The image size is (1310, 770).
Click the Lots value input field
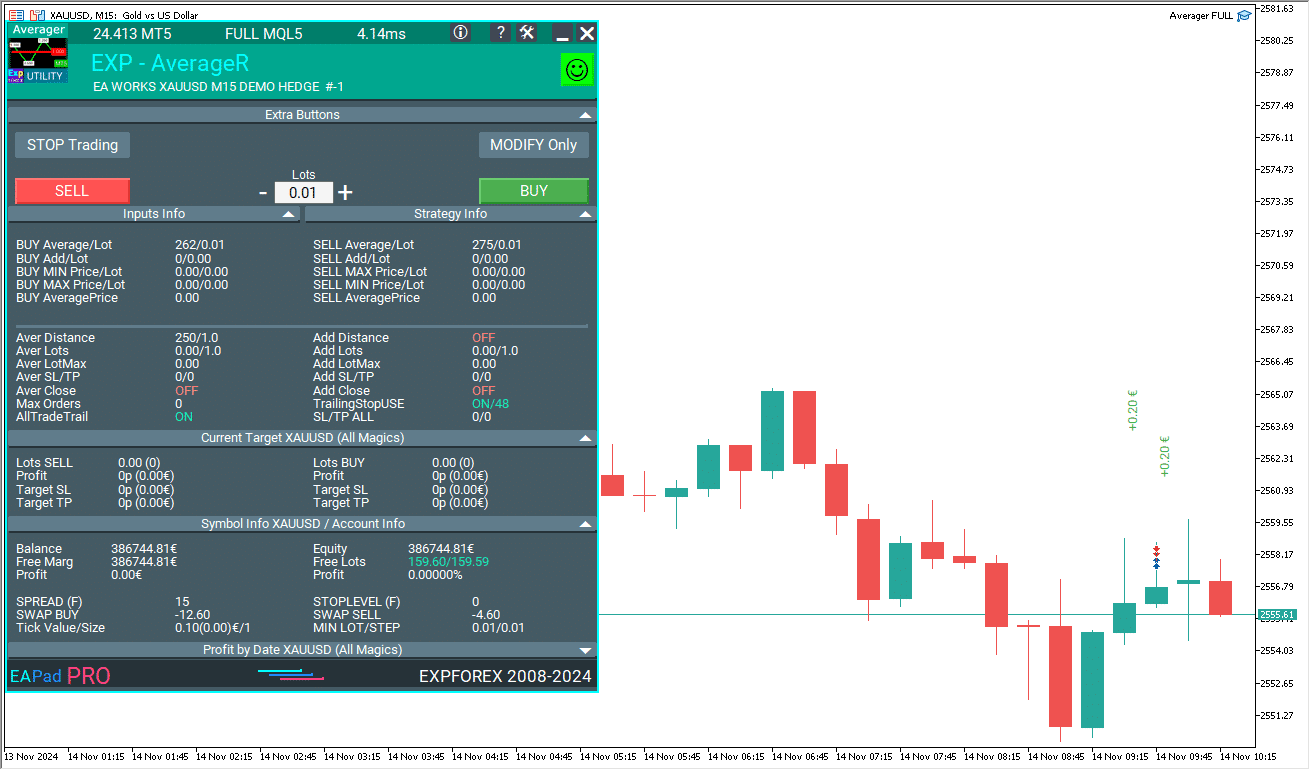[x=303, y=193]
